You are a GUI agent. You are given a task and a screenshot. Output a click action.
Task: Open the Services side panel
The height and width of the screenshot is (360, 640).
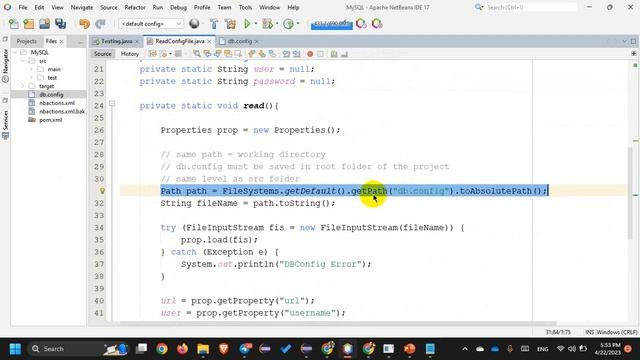pos(5,124)
